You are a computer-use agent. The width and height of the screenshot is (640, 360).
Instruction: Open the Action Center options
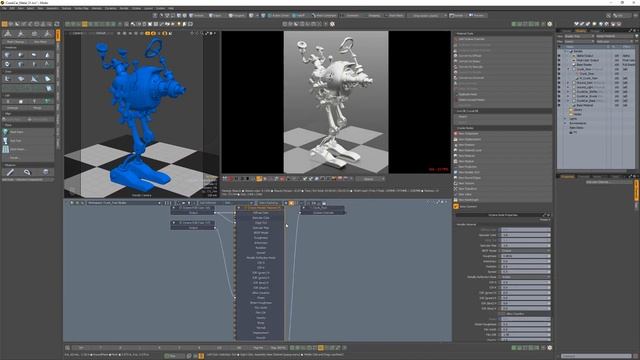(278, 15)
